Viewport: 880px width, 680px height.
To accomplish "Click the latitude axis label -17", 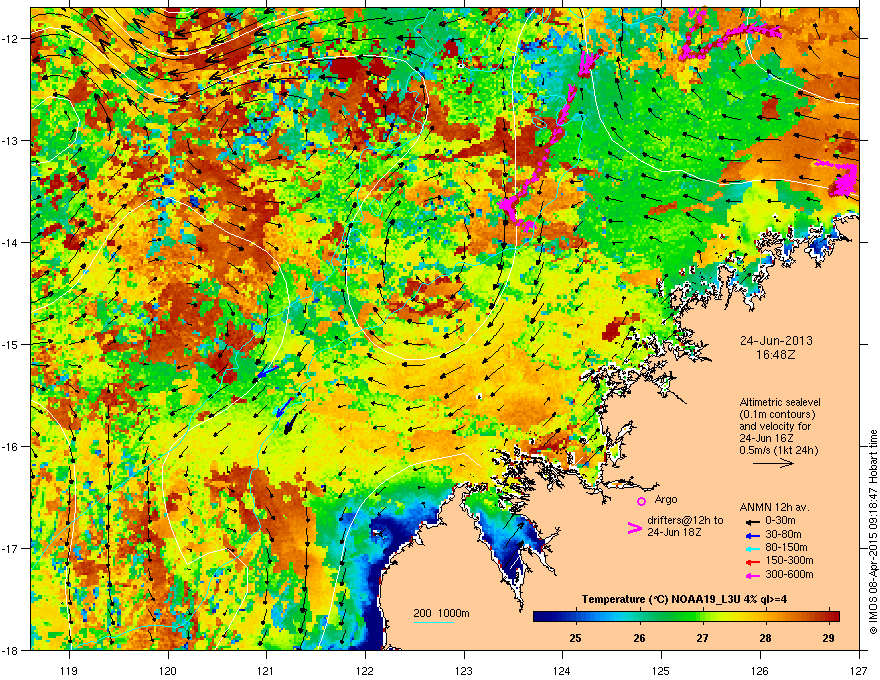I will coord(11,548).
